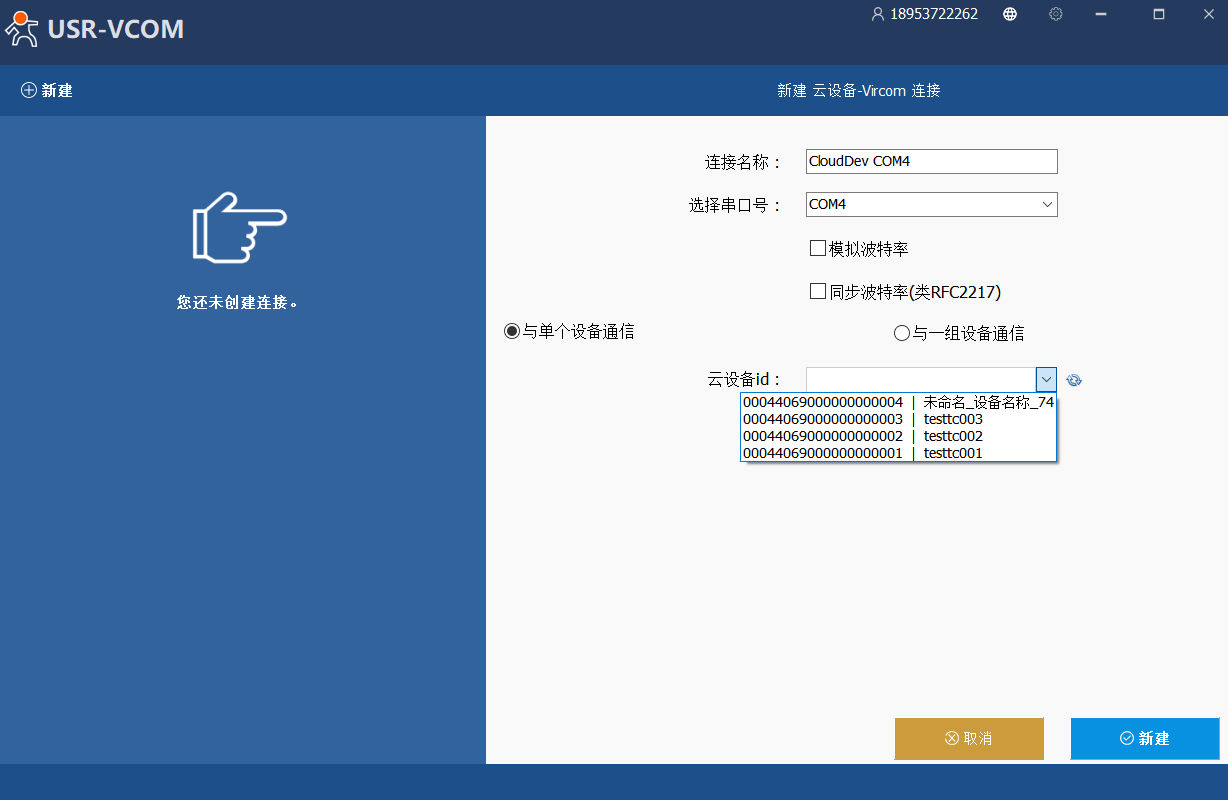This screenshot has width=1228, height=800.
Task: Focus the 云设备id text field
Action: (x=921, y=380)
